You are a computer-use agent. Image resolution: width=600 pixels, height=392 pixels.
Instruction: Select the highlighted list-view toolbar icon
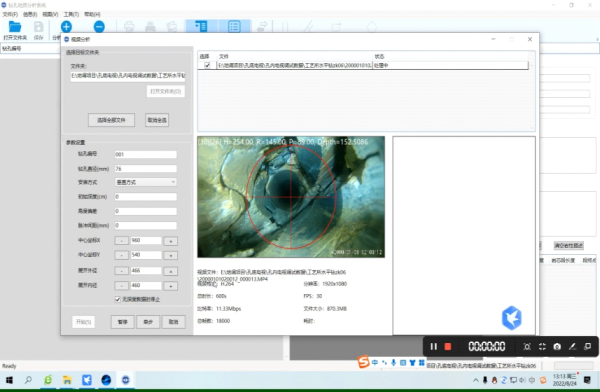click(234, 26)
